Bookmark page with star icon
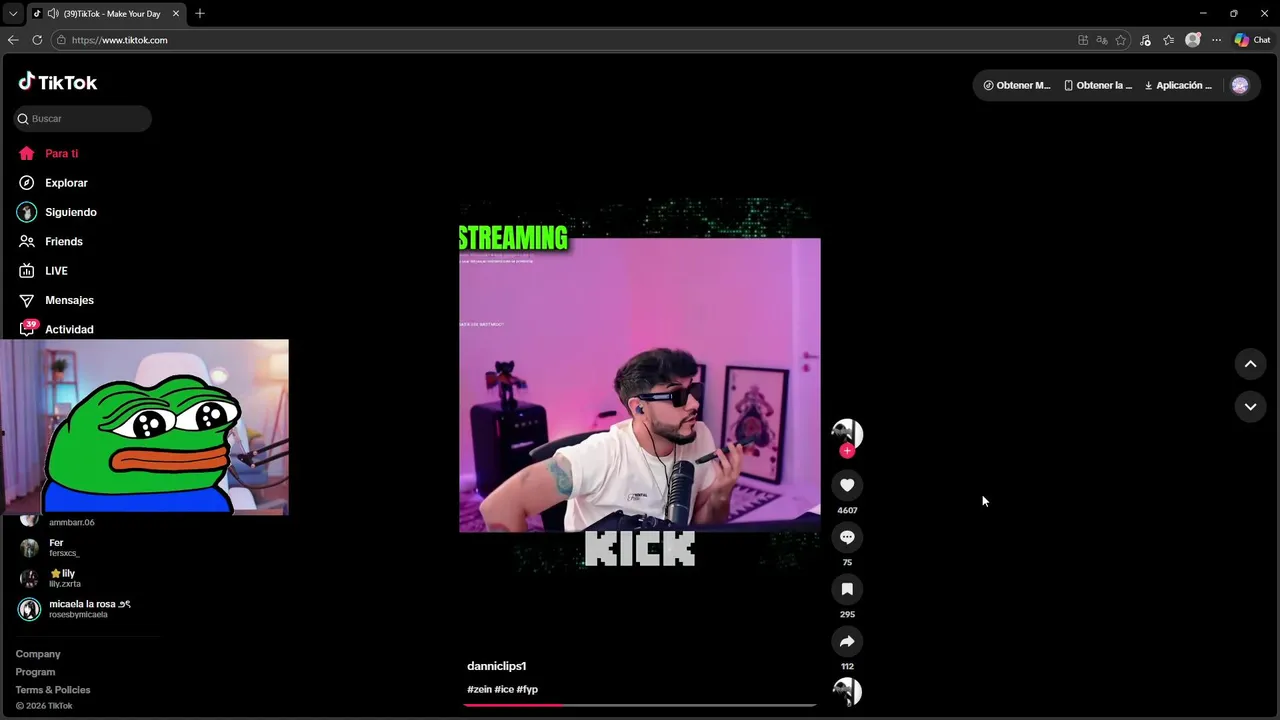Screen dimensions: 1280x720 click(x=1121, y=40)
